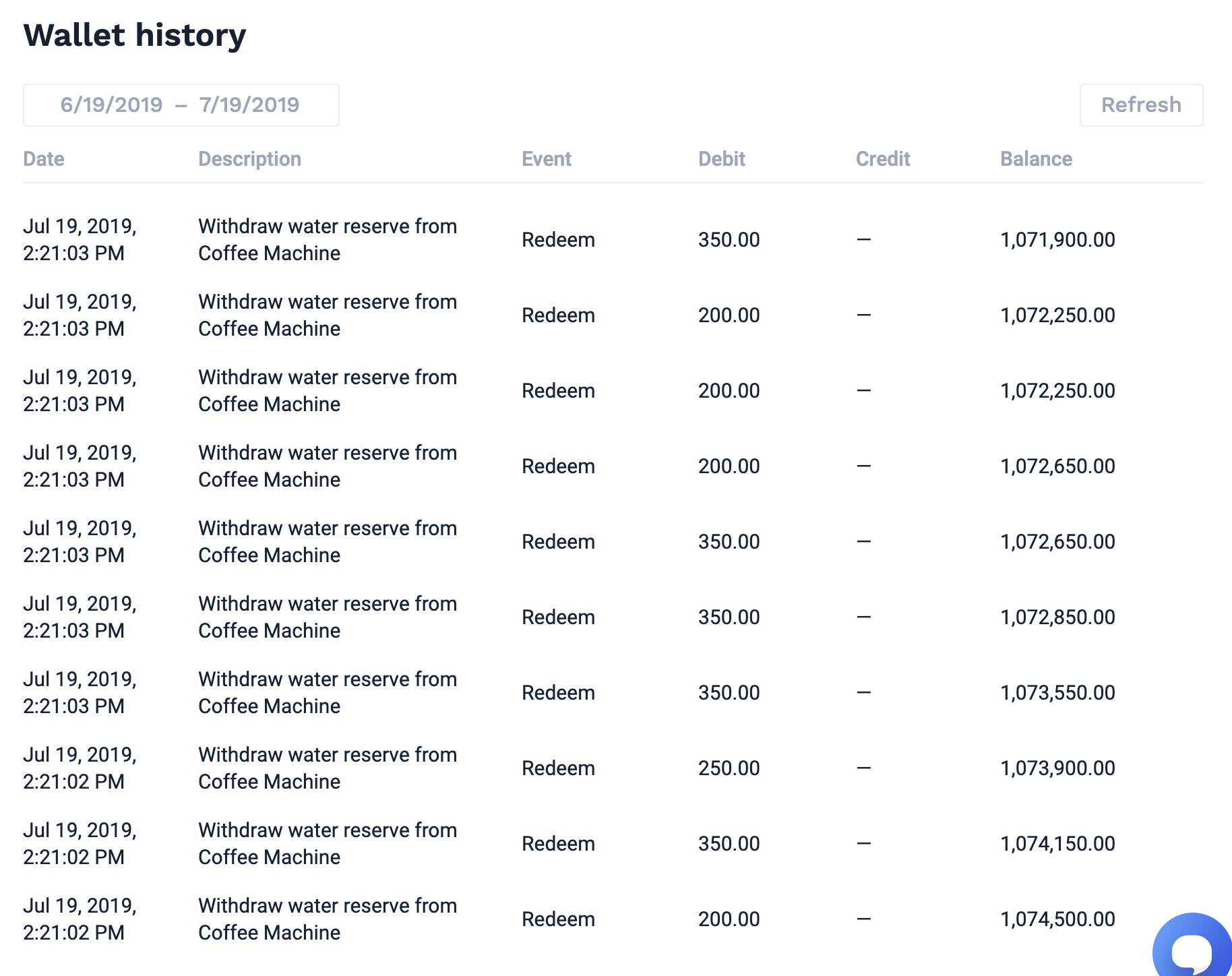1232x976 pixels.
Task: Click the Refresh button
Action: pos(1141,105)
